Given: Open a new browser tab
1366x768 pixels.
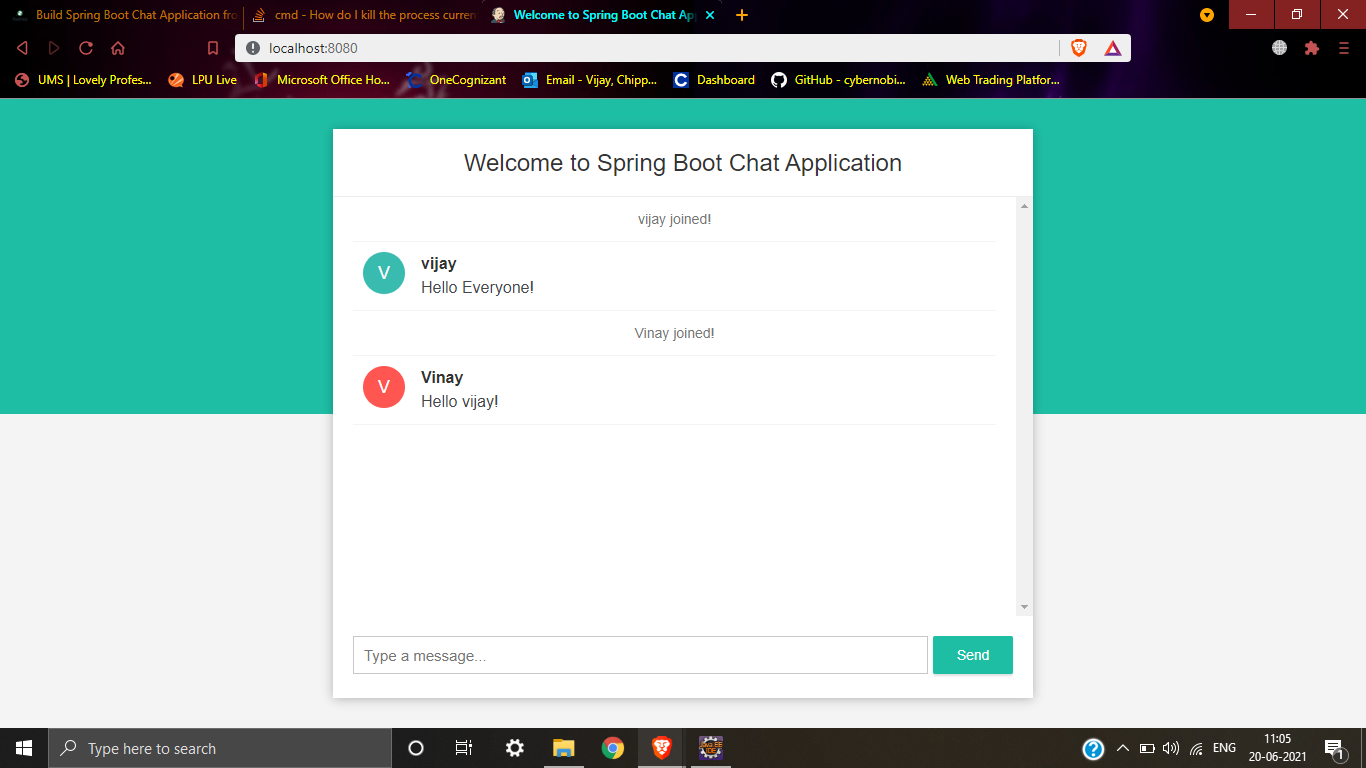Looking at the screenshot, I should point(742,15).
